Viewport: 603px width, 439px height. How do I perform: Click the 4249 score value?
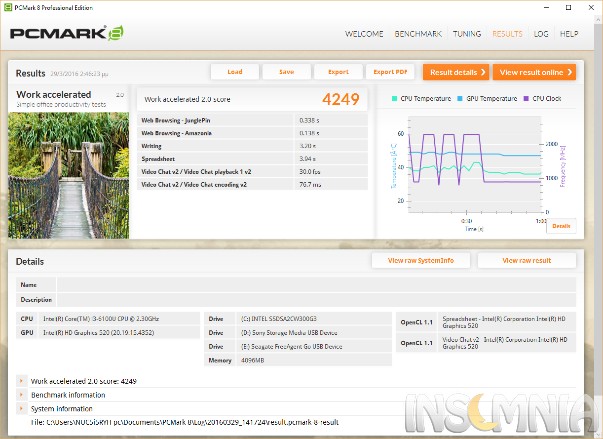click(x=341, y=99)
